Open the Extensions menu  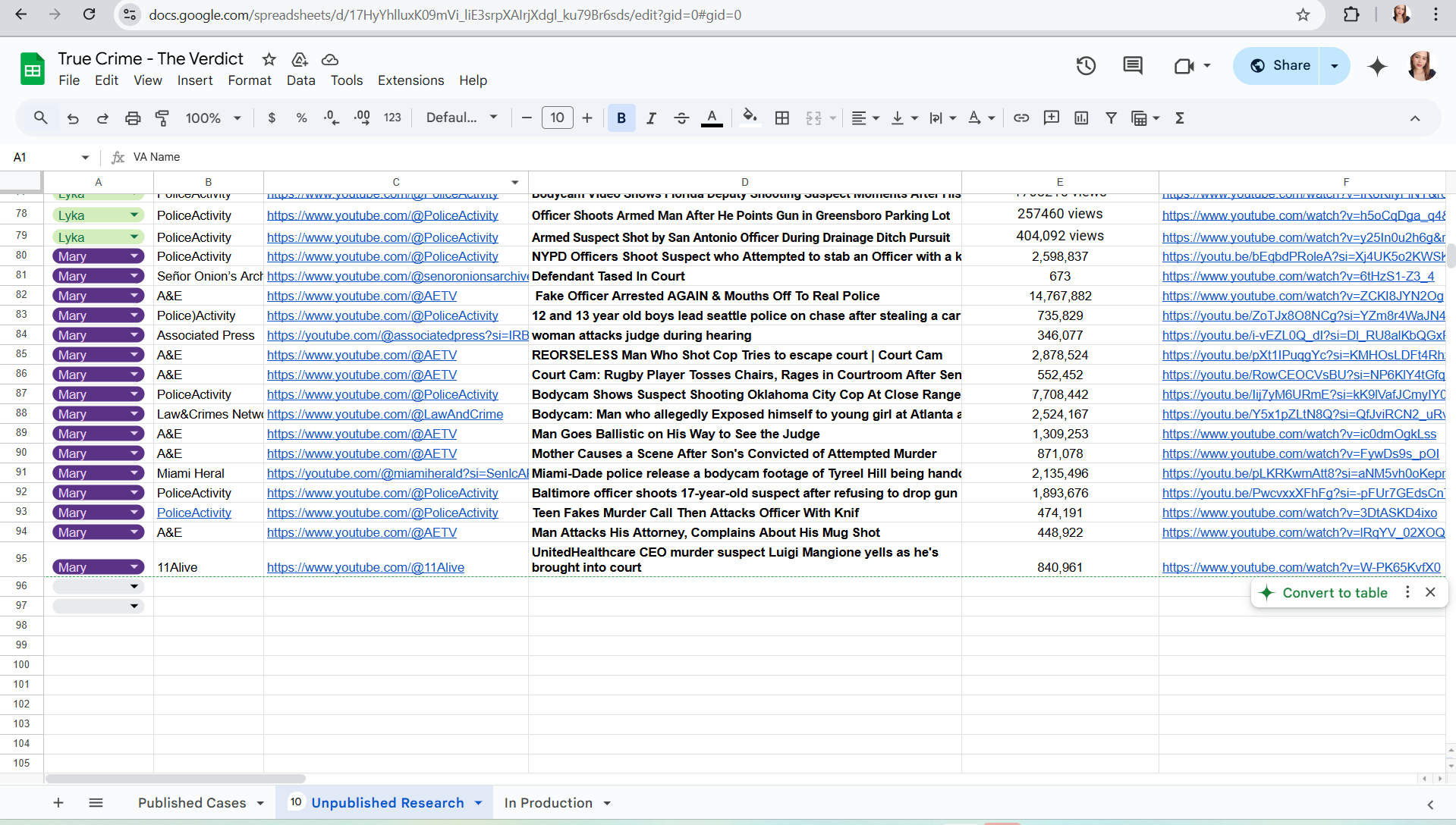coord(410,80)
